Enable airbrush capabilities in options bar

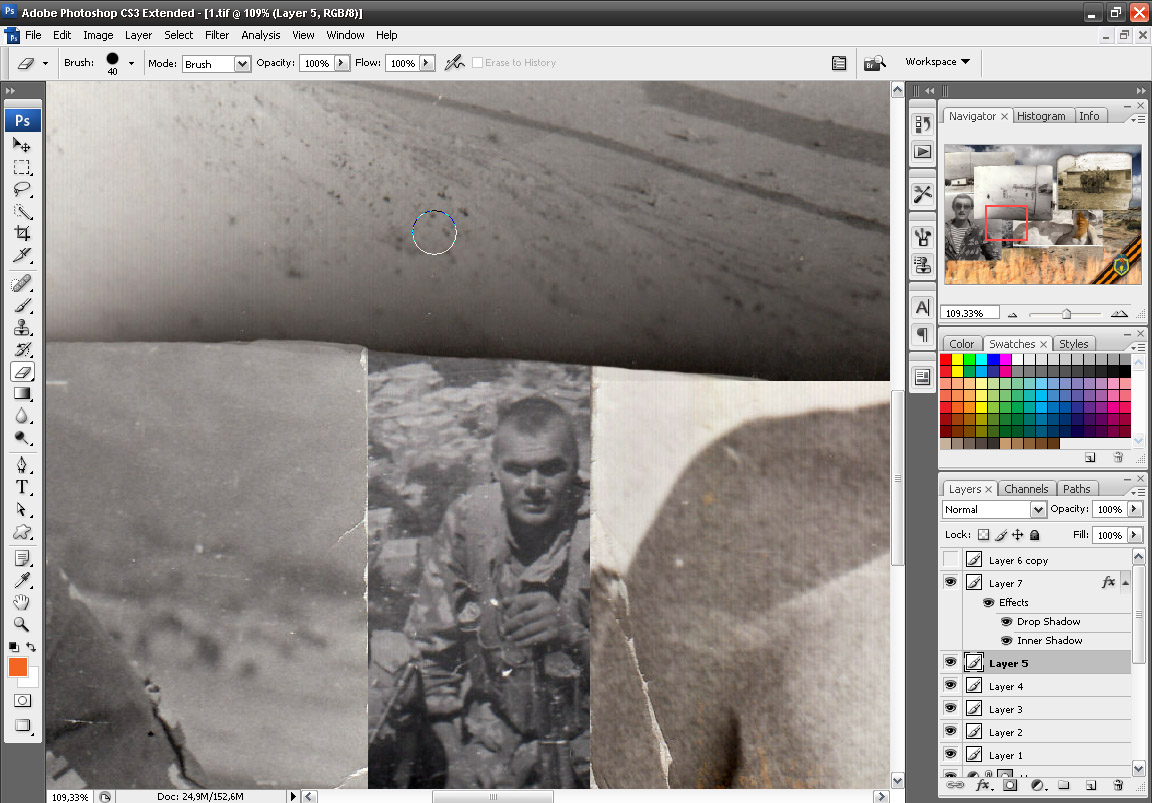455,63
